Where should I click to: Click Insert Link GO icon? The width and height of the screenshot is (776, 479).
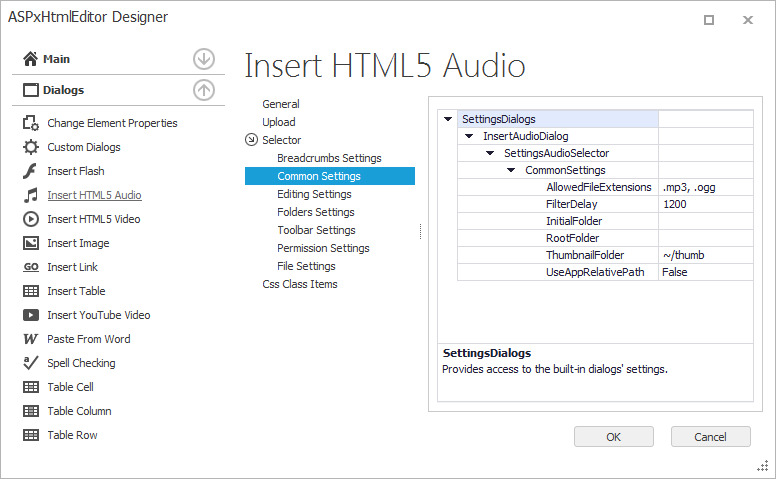[x=31, y=267]
